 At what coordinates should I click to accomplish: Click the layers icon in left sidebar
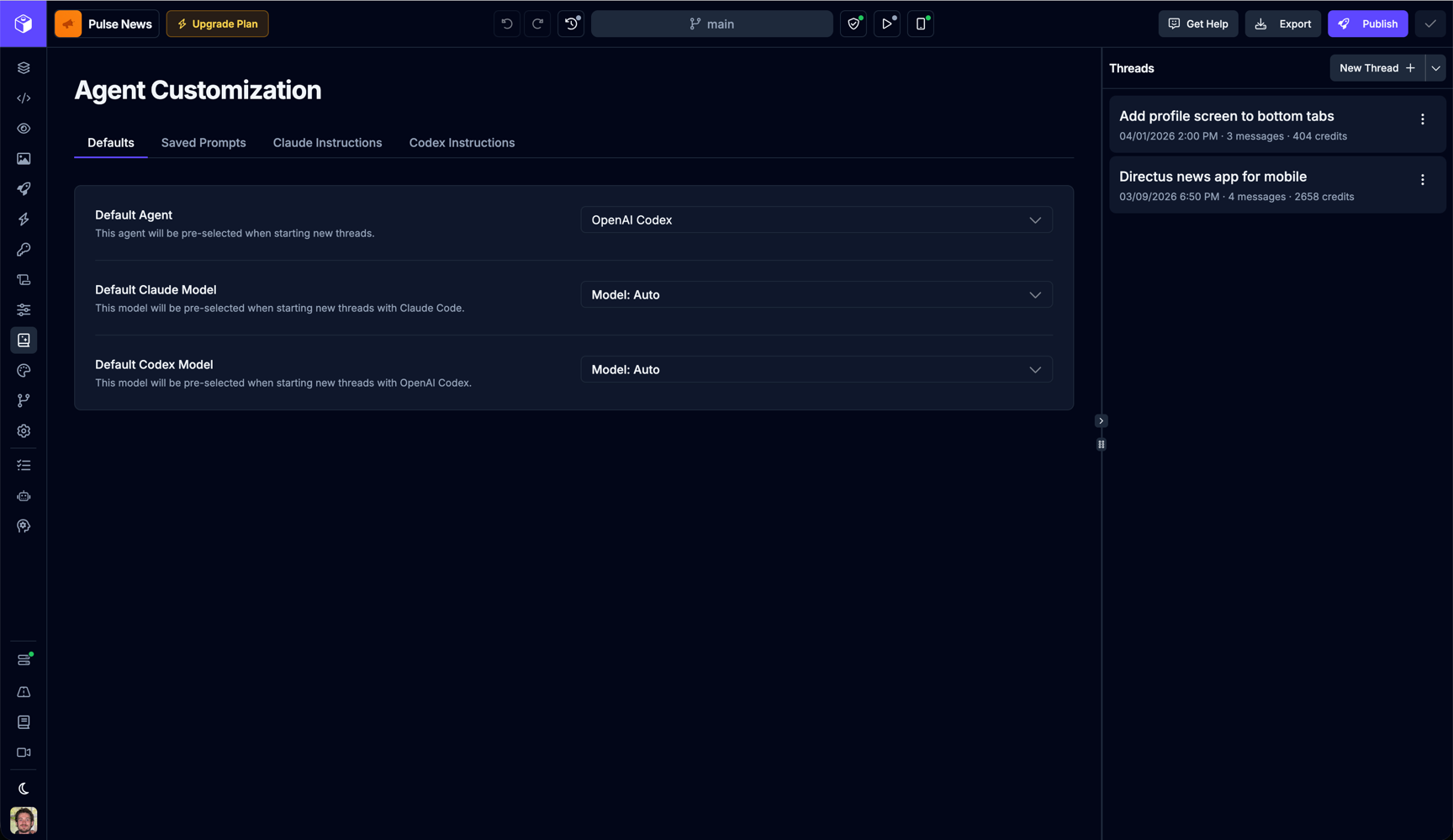[24, 68]
